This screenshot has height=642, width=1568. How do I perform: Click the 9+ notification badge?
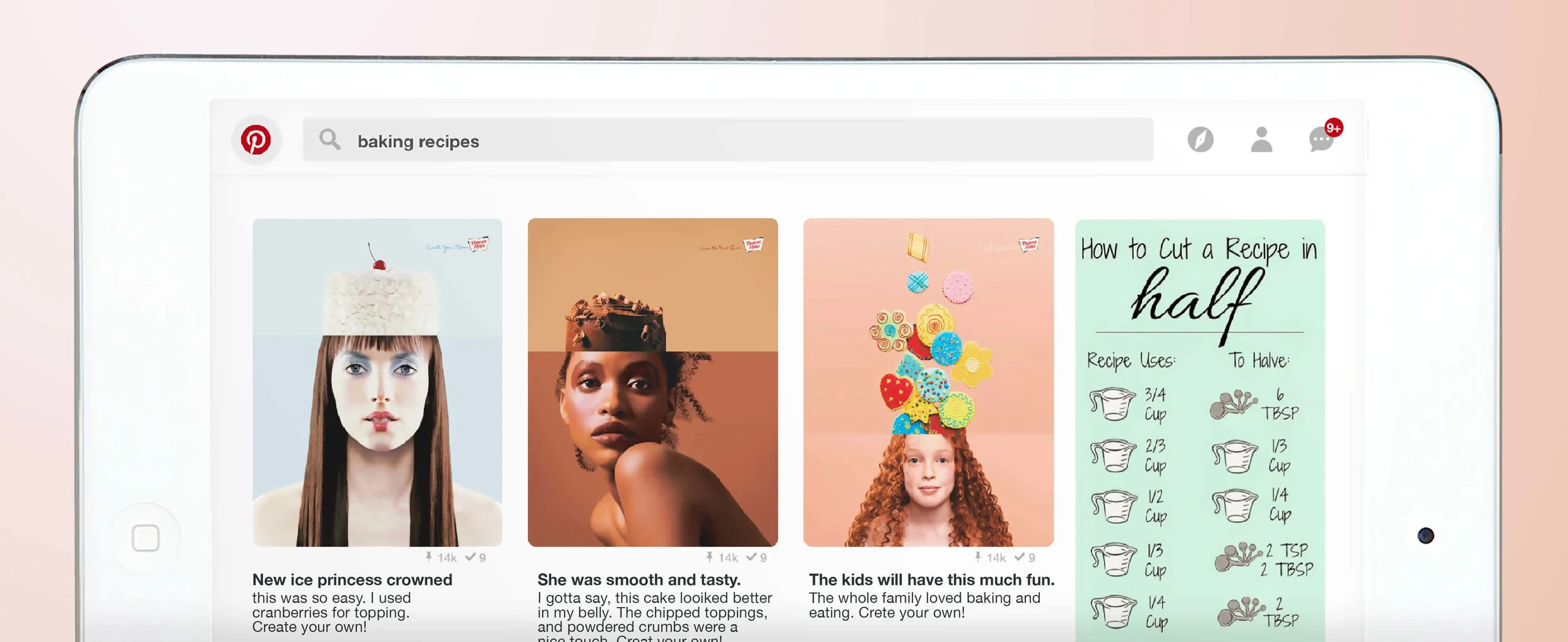(x=1333, y=128)
